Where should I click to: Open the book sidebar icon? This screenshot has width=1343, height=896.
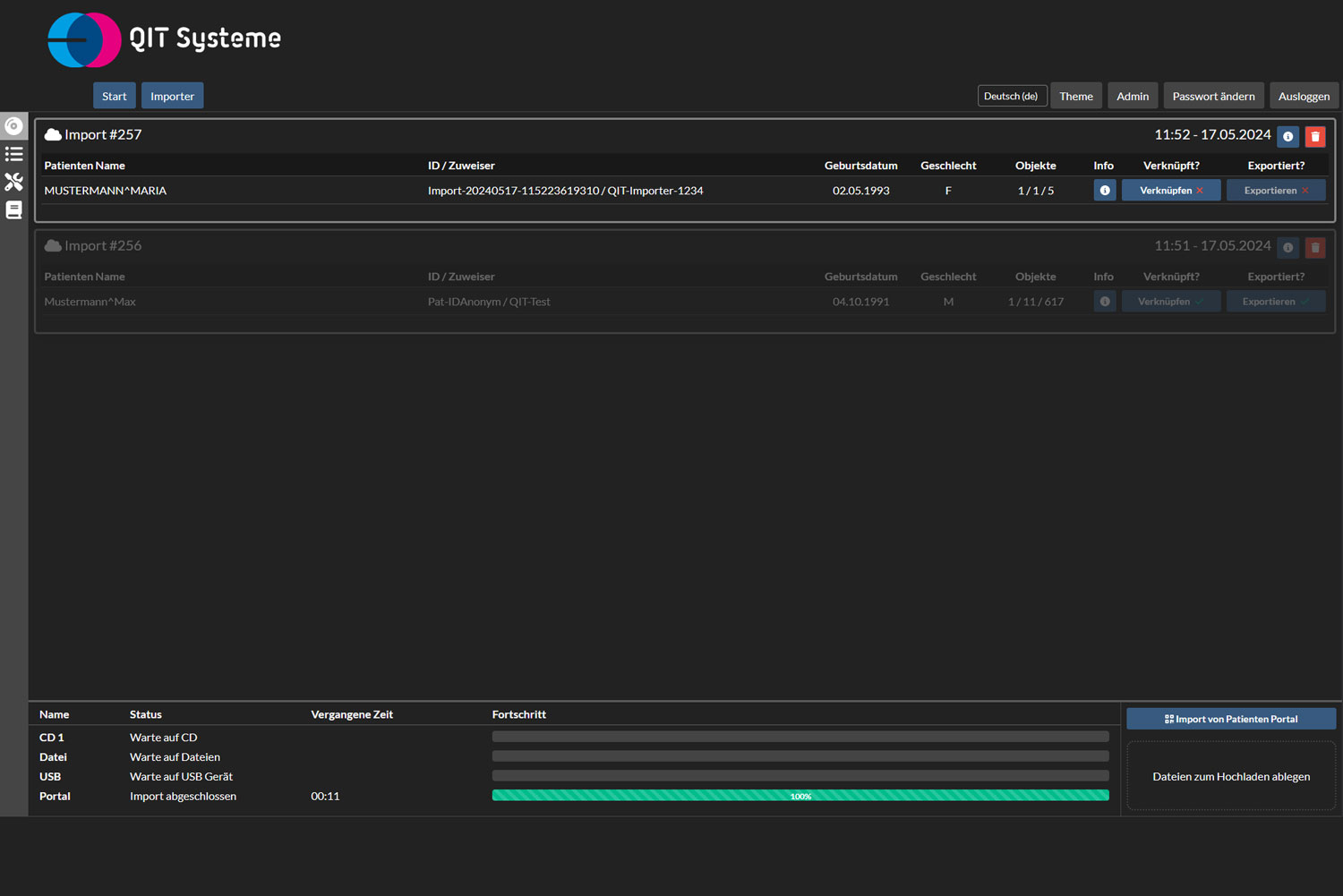pos(13,209)
